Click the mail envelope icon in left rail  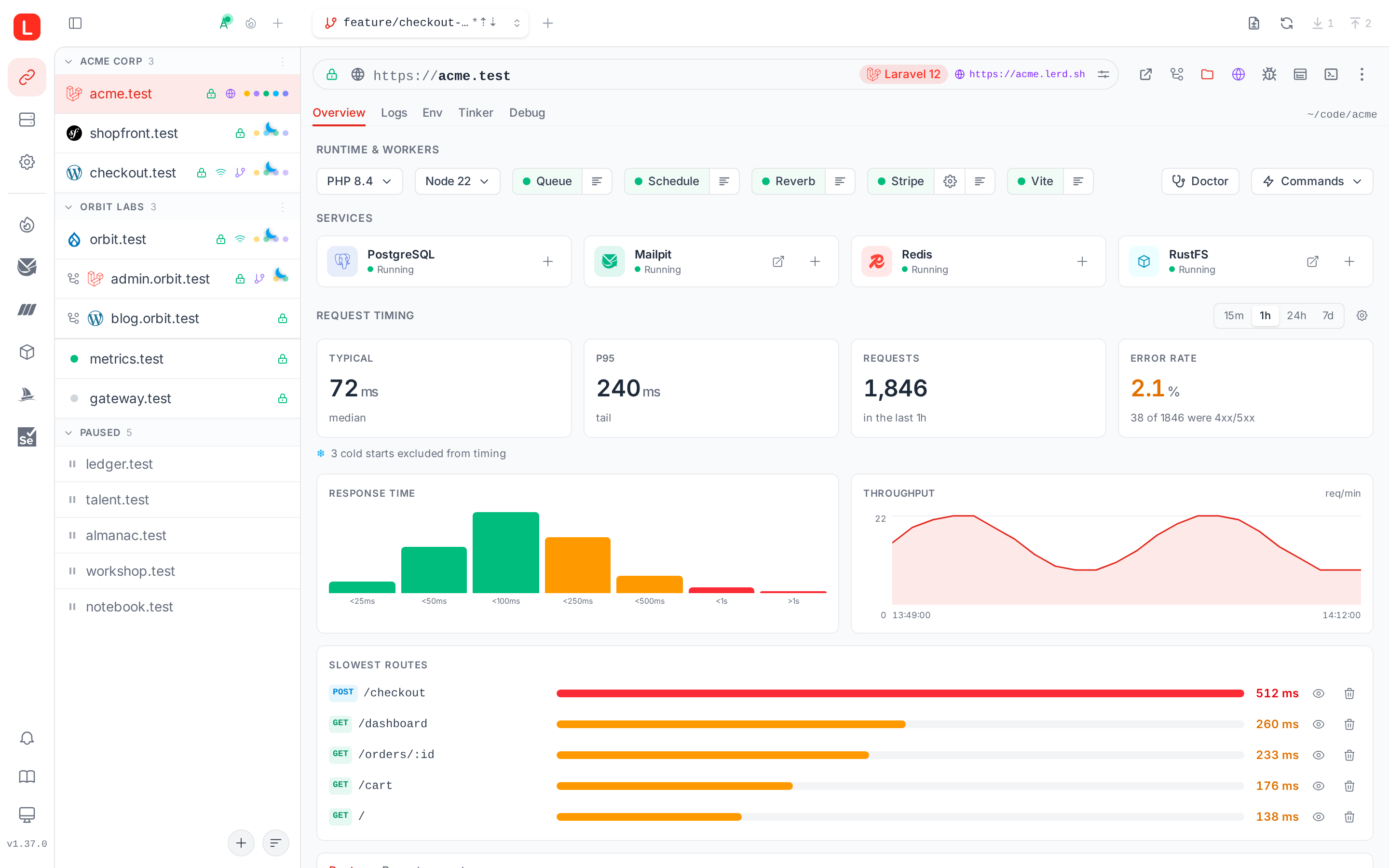[27, 266]
